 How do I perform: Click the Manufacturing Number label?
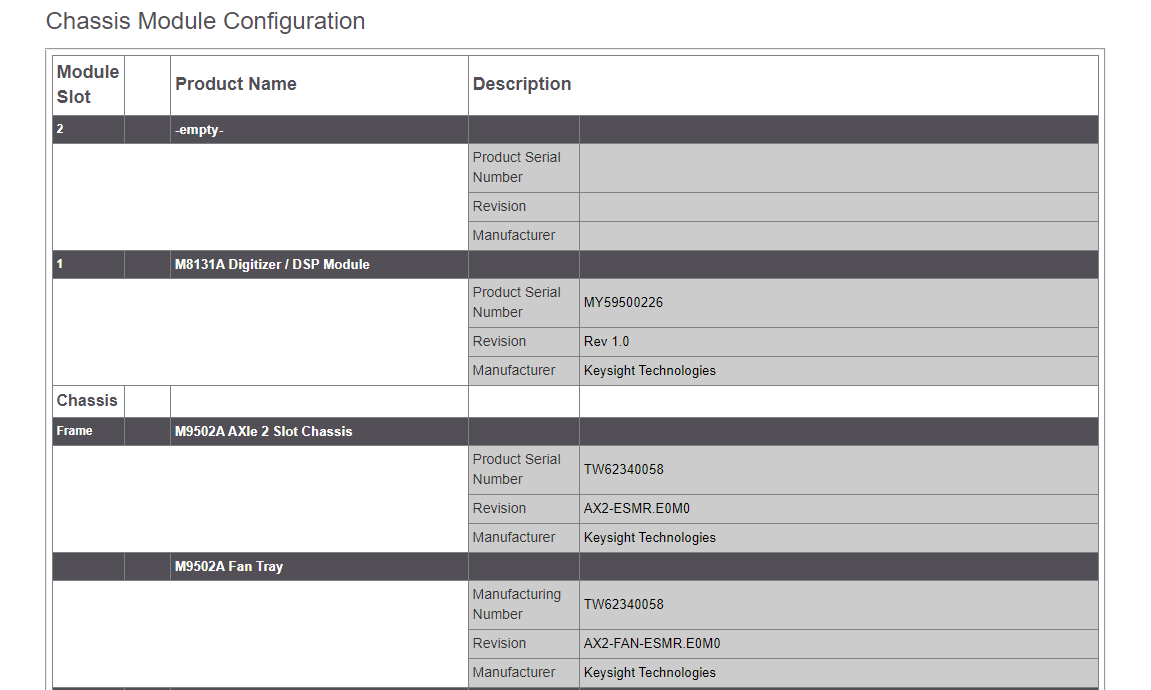tap(517, 604)
